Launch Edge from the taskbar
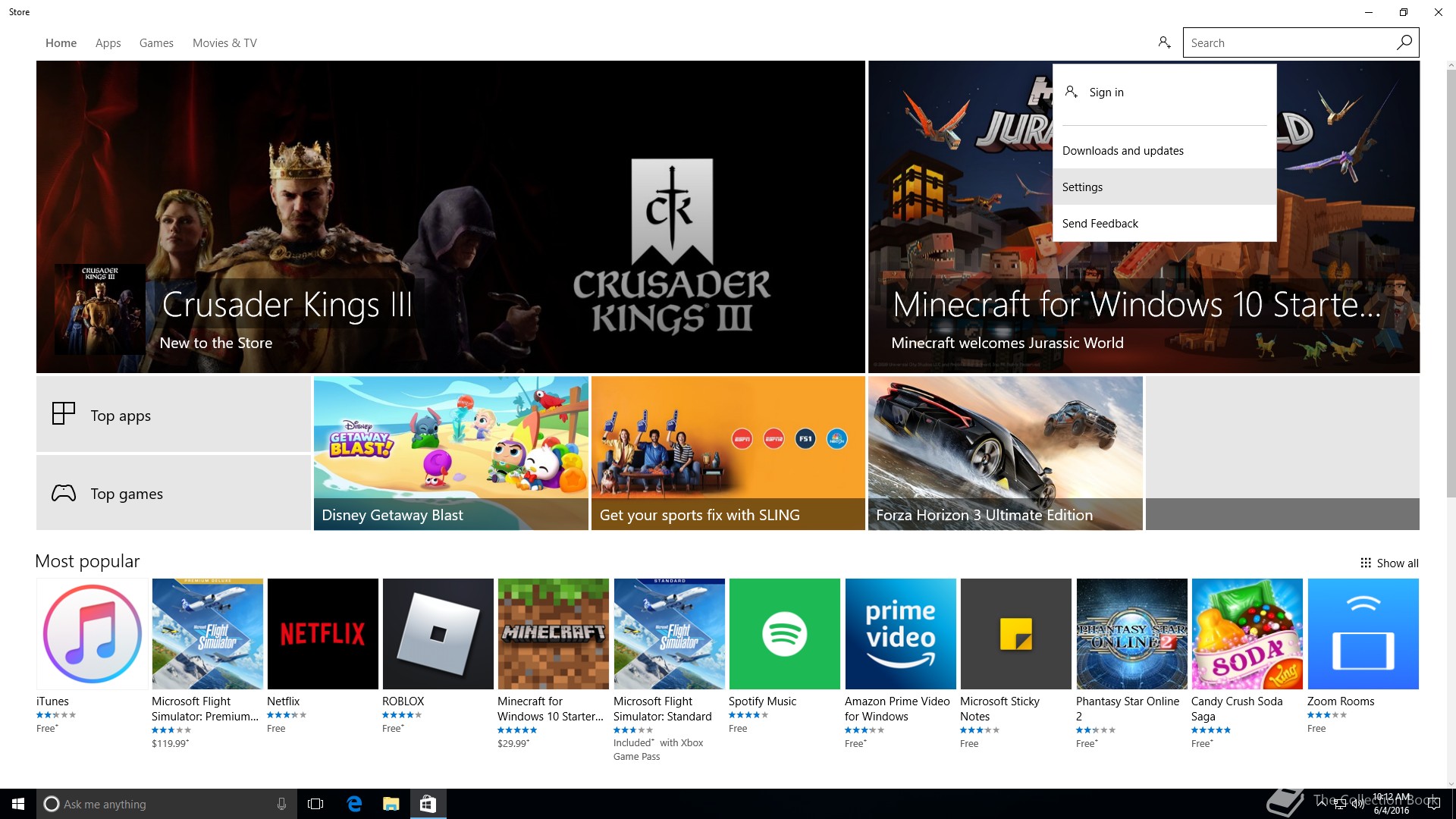This screenshot has width=1456, height=819. (x=354, y=804)
